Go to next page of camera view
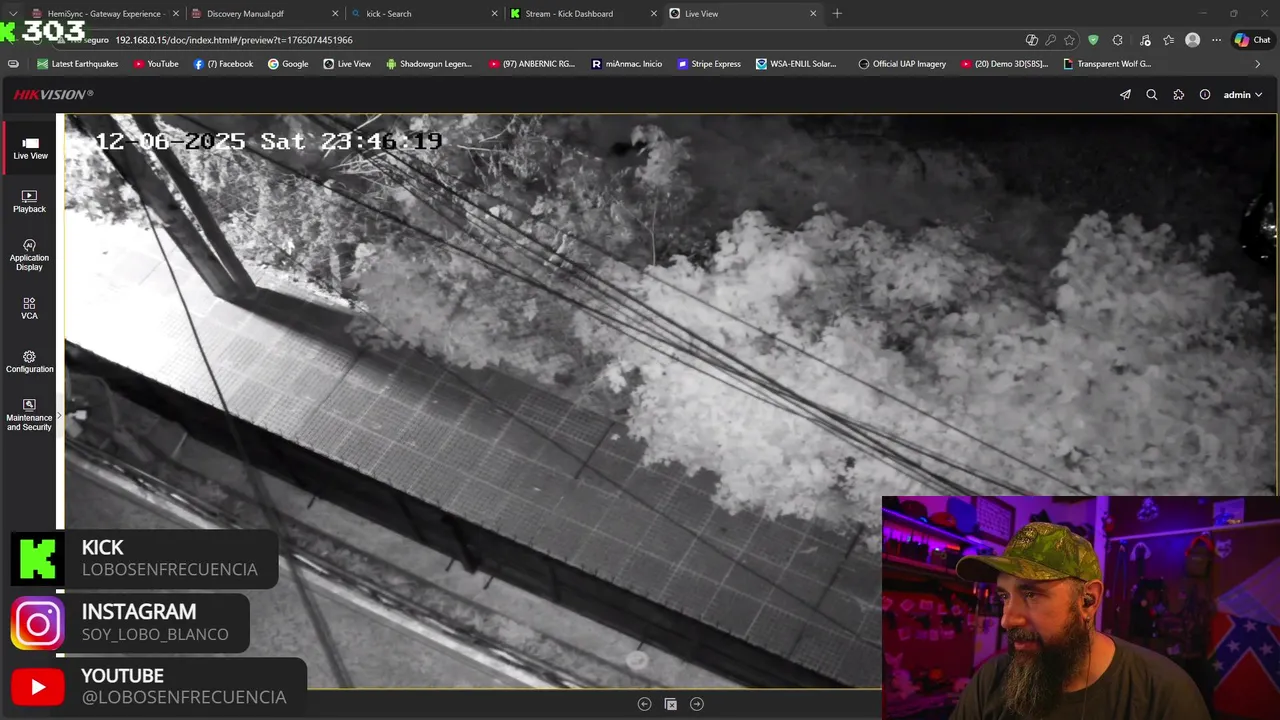Image resolution: width=1280 pixels, height=720 pixels. tap(697, 704)
